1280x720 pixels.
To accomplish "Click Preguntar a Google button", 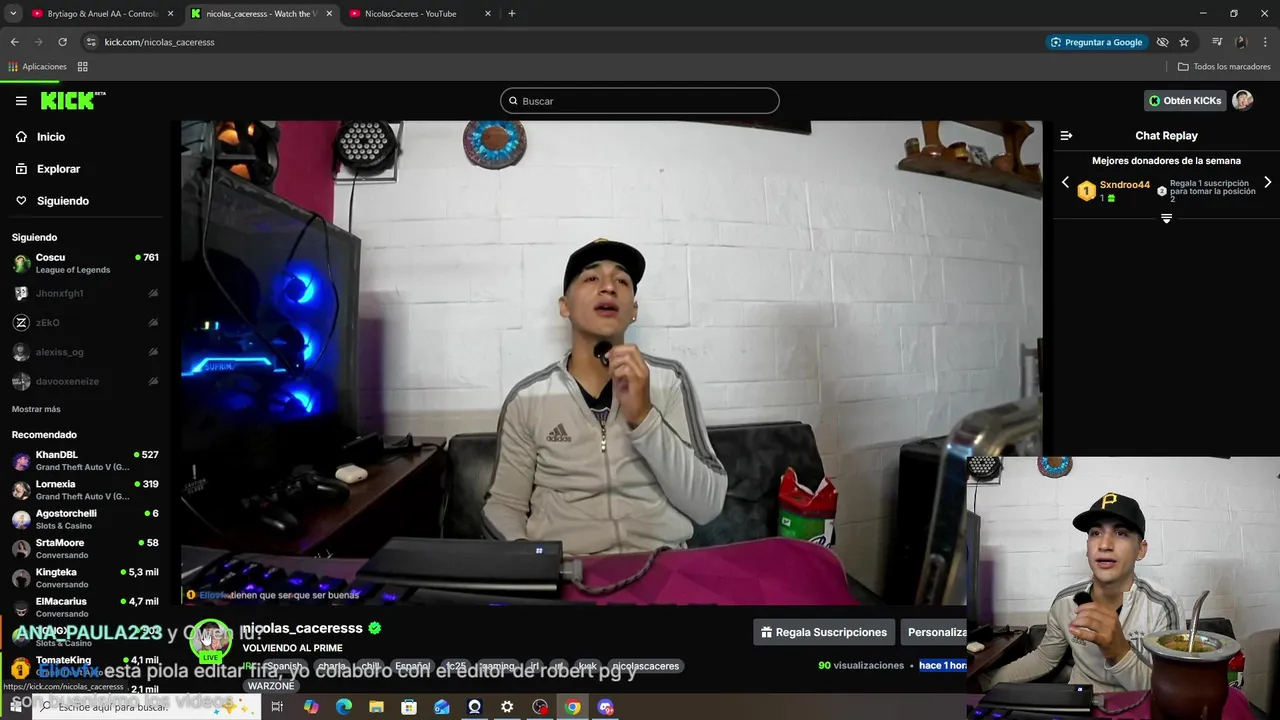I will [x=1096, y=42].
